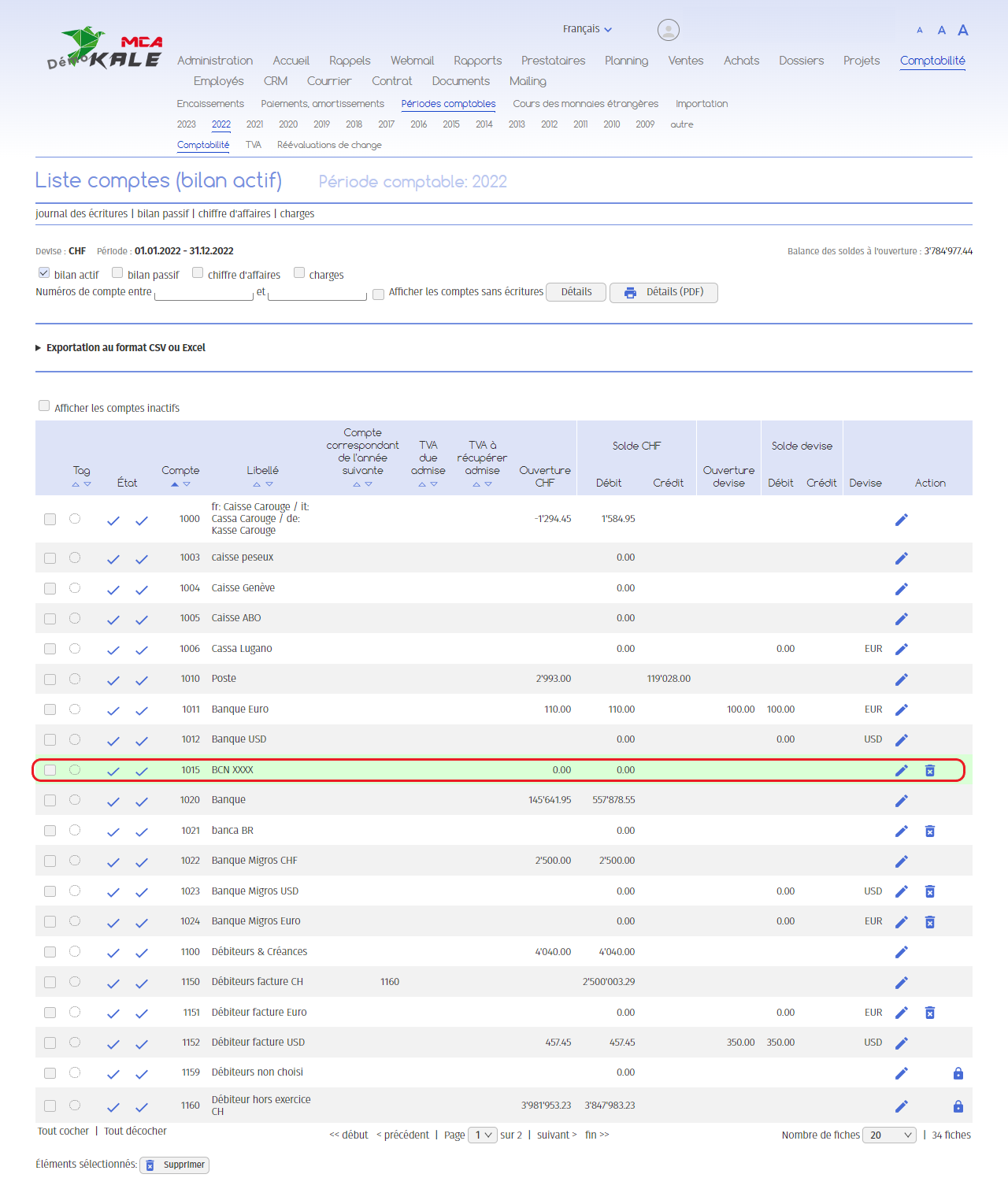Screen dimensions: 1008x1189
Task: Click the edit pencil for account 1015 BCN XXXX
Action: pyautogui.click(x=902, y=770)
